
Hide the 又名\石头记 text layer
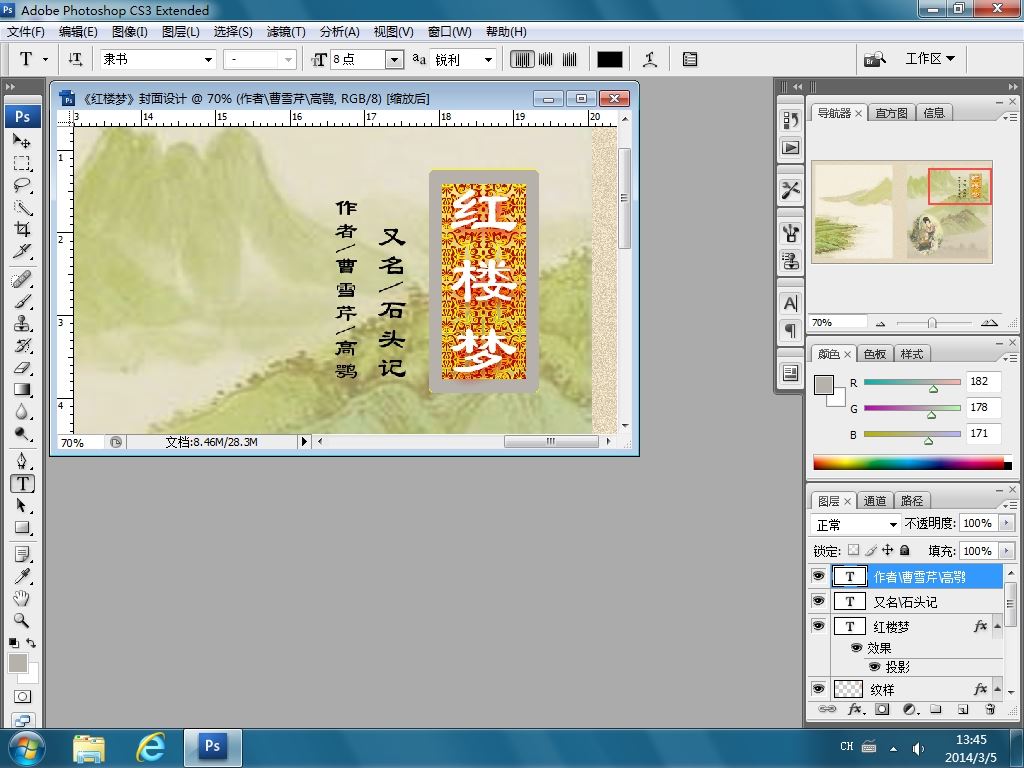point(818,601)
